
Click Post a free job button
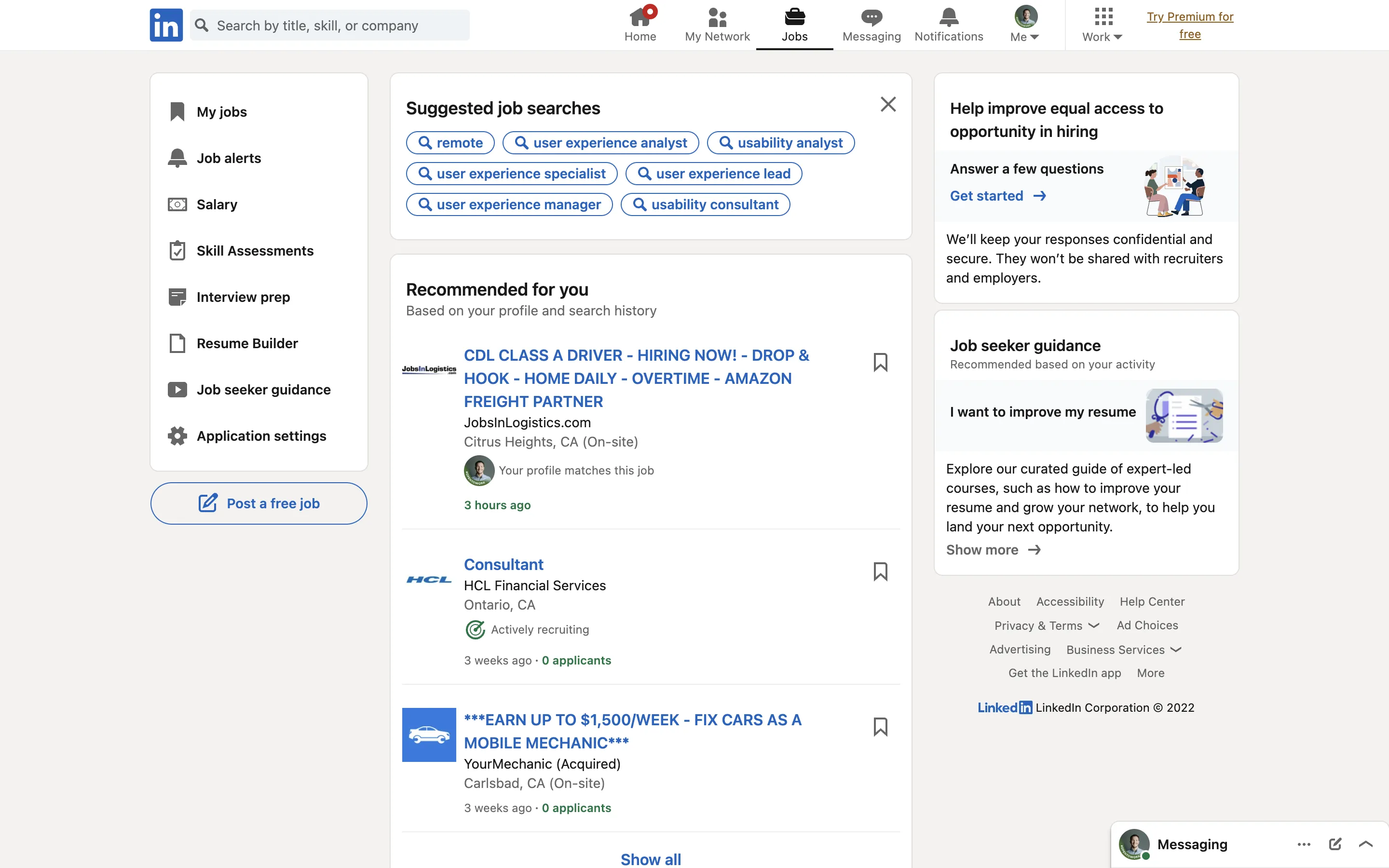(x=259, y=503)
